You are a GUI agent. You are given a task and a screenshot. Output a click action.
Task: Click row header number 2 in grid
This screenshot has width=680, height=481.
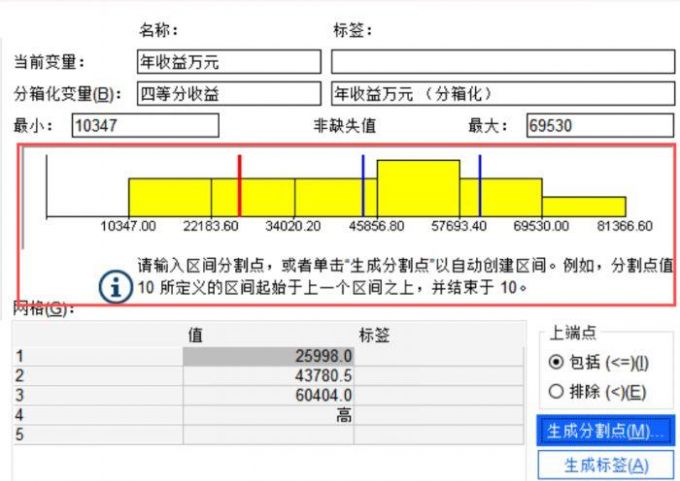pos(98,376)
